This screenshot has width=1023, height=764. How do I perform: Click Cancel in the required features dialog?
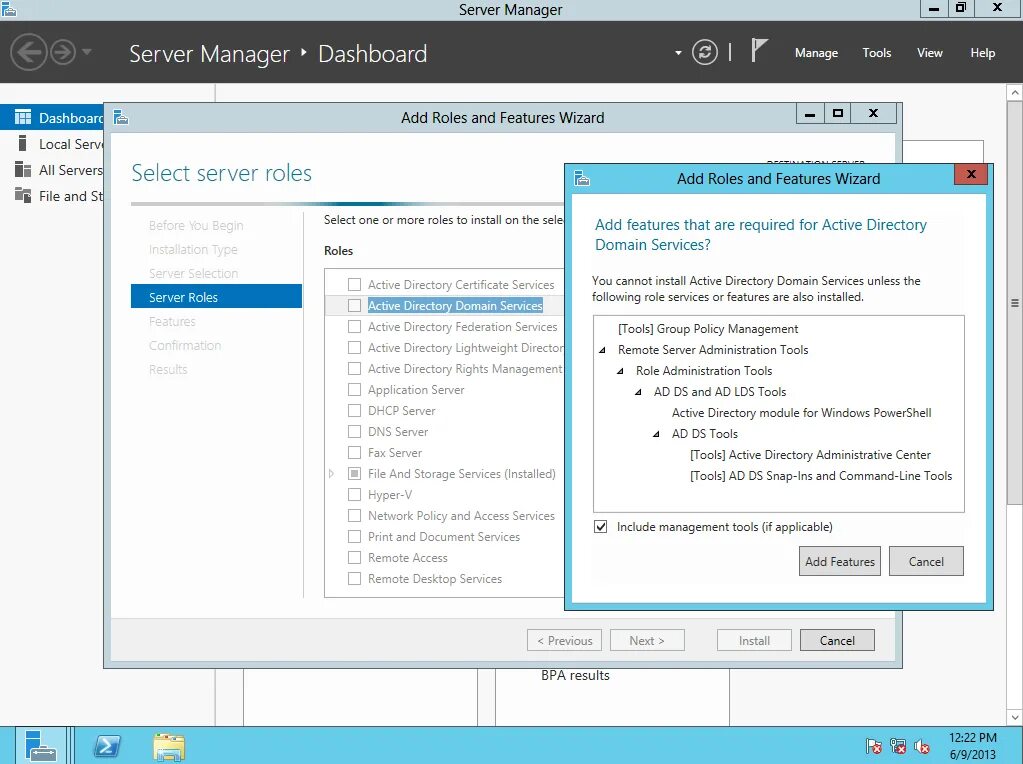(926, 561)
